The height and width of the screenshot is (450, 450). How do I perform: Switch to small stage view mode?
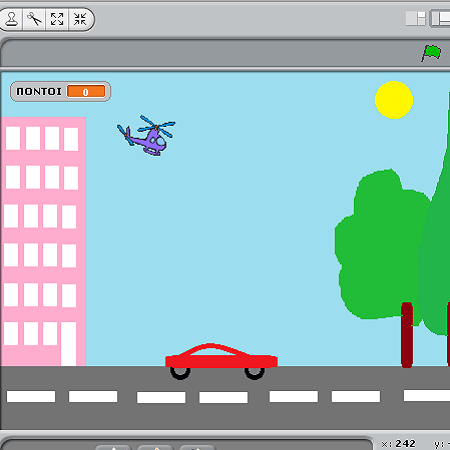pyautogui.click(x=416, y=19)
